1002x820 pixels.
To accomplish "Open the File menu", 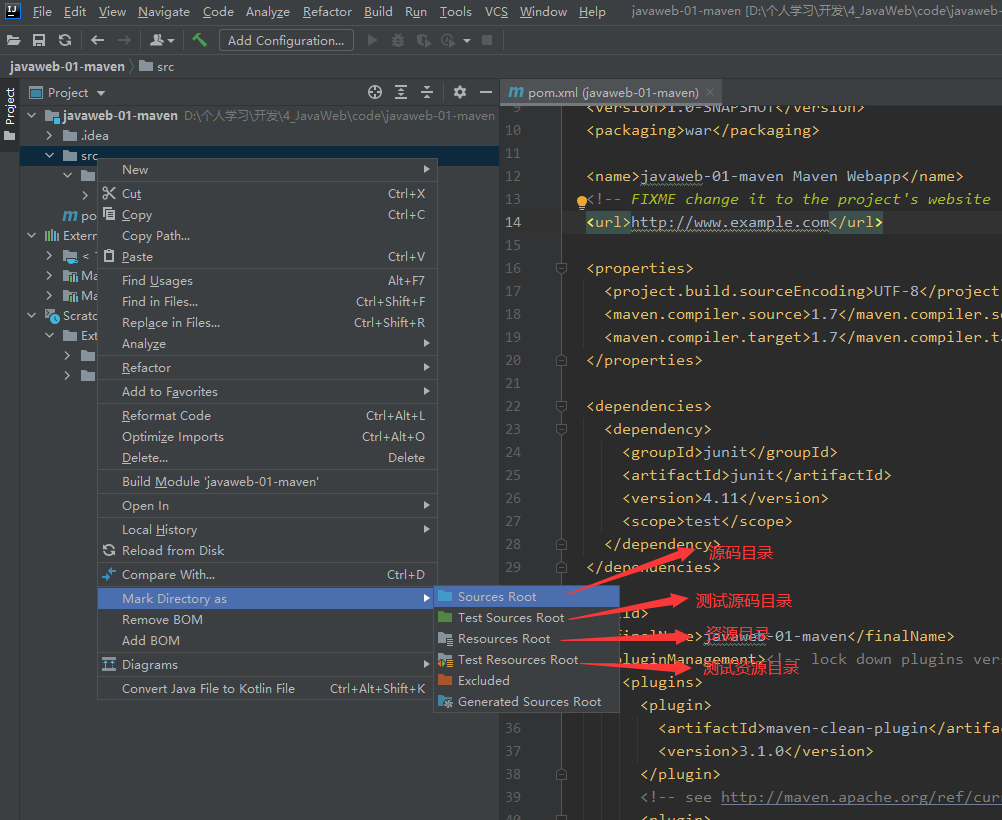I will (42, 12).
